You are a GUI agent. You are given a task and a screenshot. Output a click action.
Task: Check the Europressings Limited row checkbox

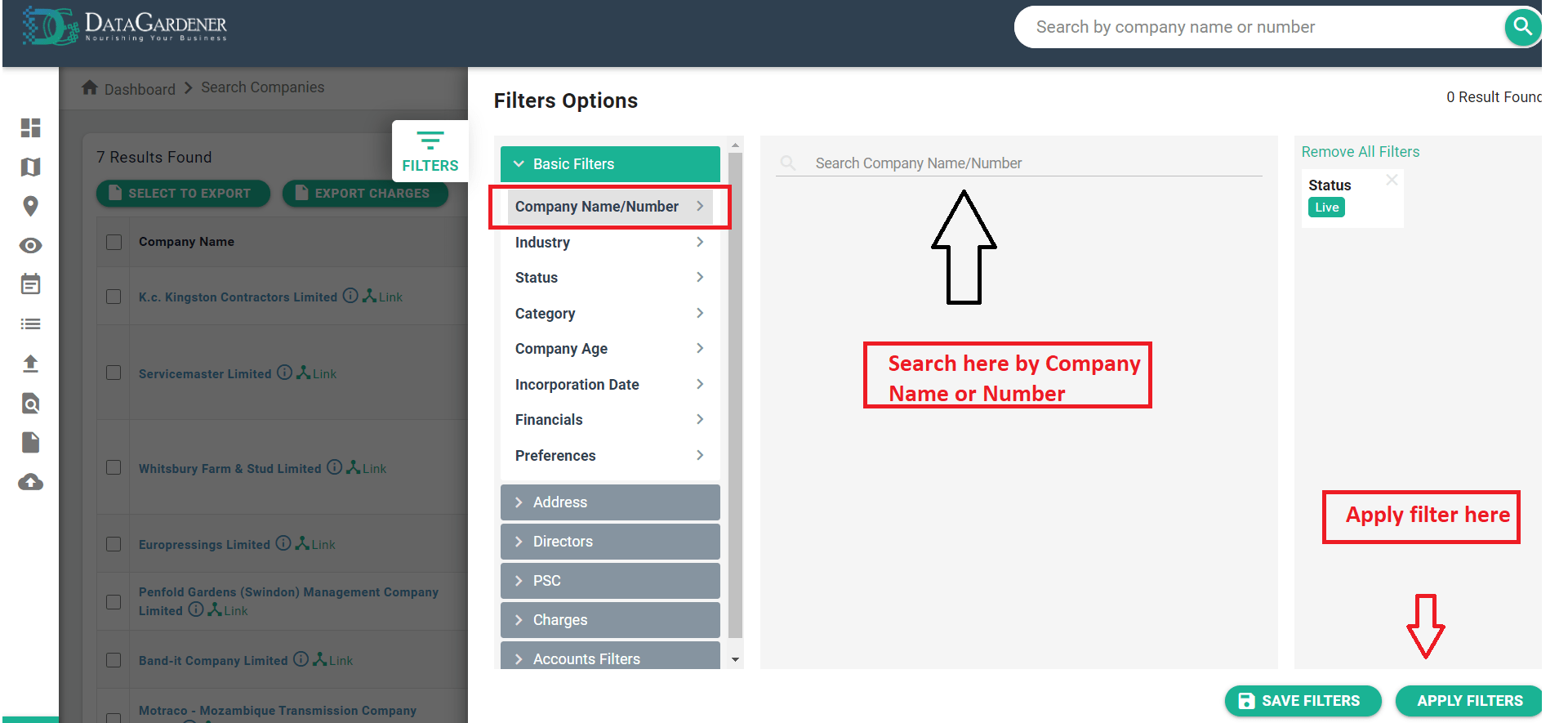point(114,544)
